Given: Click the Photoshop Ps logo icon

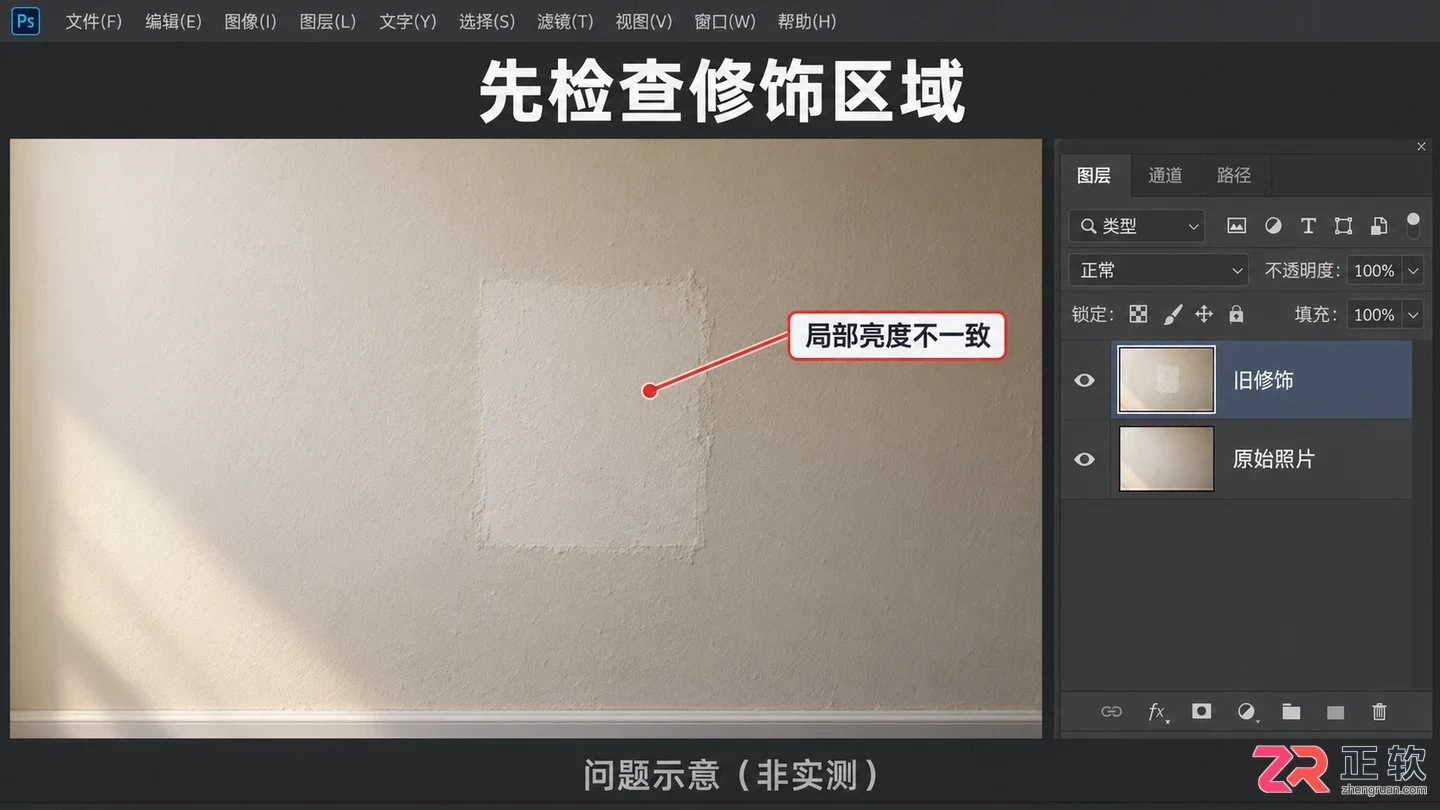Looking at the screenshot, I should click(26, 21).
